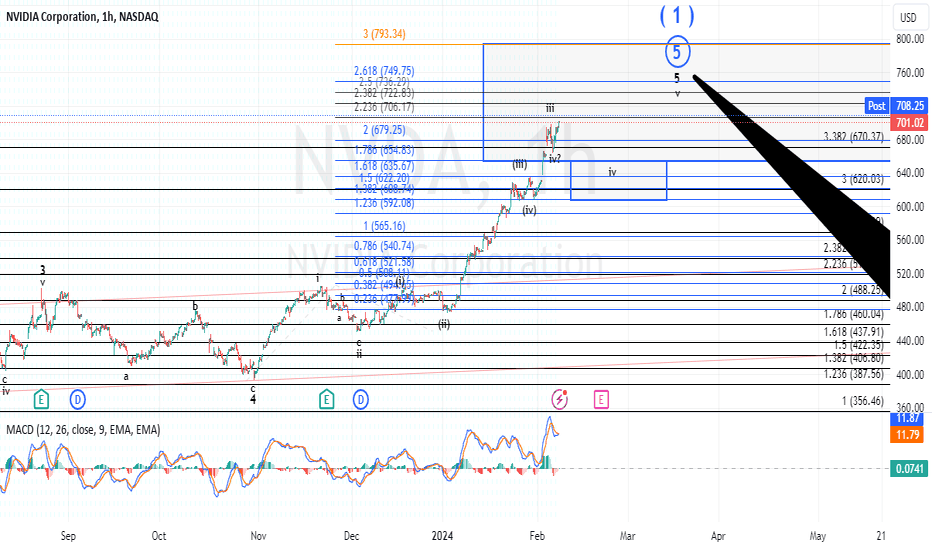Image resolution: width=932 pixels, height=550 pixels.
Task: Select the 2 (679.25) Fibonacci label
Action: tap(385, 130)
